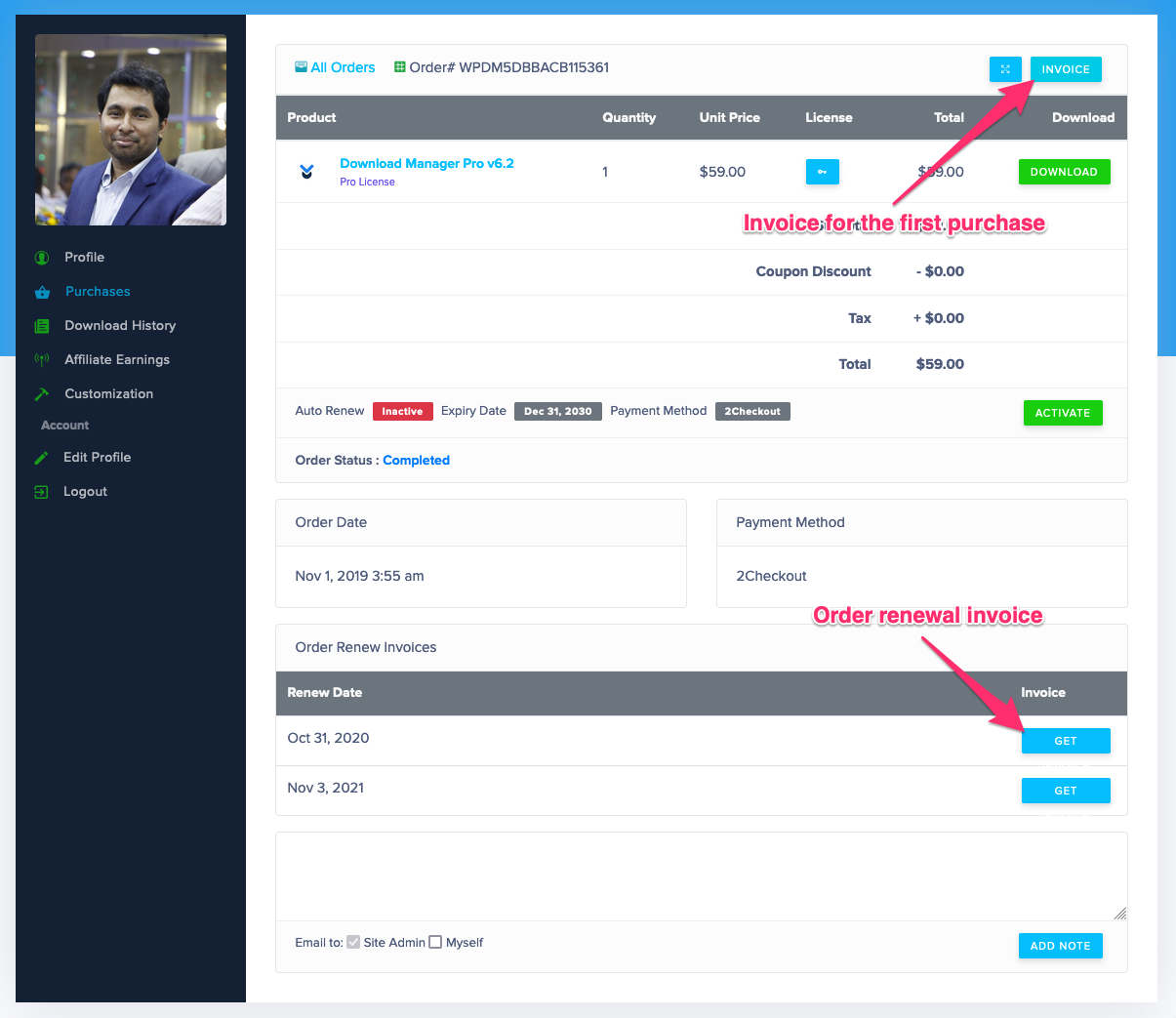Click the INVOICE button for the first purchase

[1065, 68]
